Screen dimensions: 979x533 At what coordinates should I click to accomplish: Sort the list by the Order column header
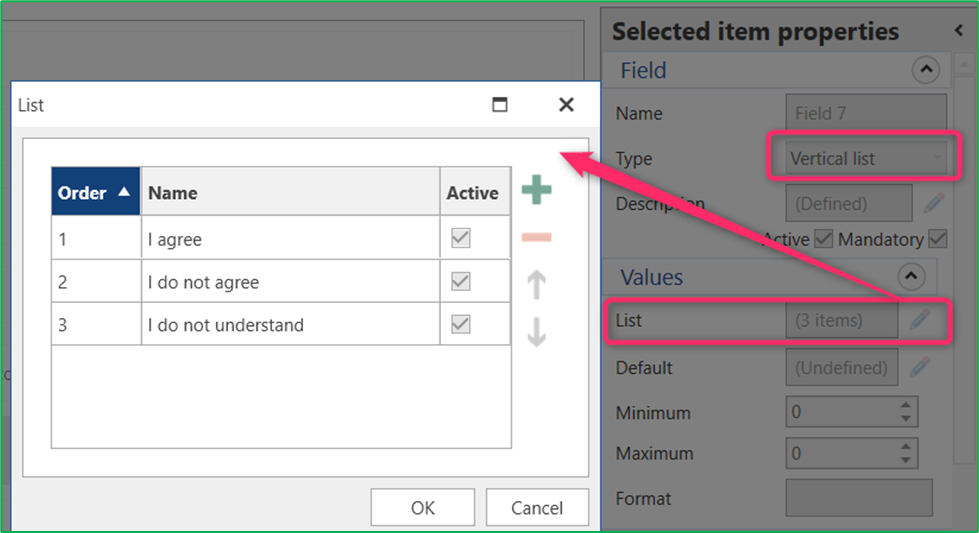[96, 192]
